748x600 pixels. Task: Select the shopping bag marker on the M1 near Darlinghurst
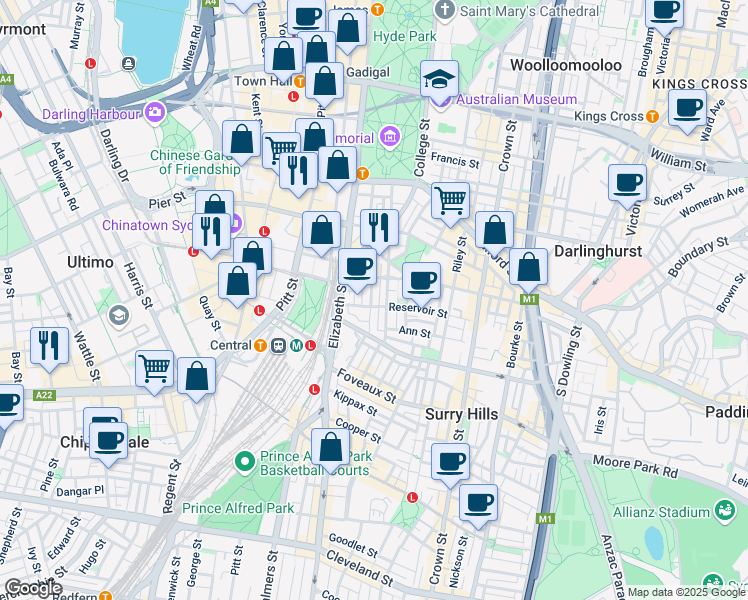(528, 267)
